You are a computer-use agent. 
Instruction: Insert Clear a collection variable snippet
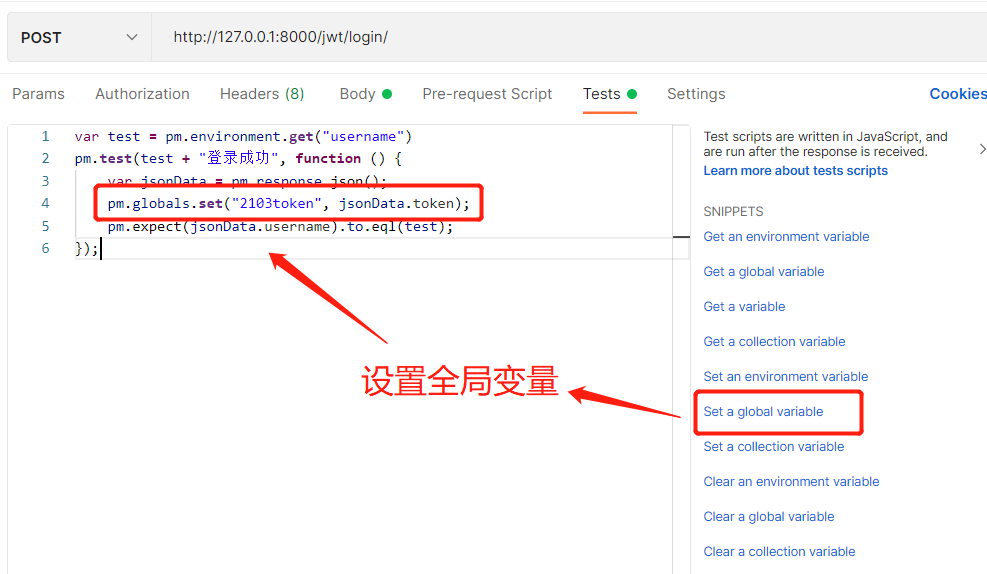click(x=779, y=551)
